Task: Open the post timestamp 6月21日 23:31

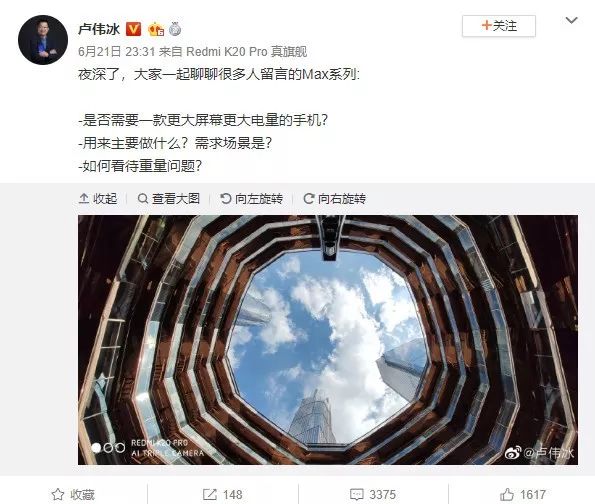Action: click(x=116, y=52)
